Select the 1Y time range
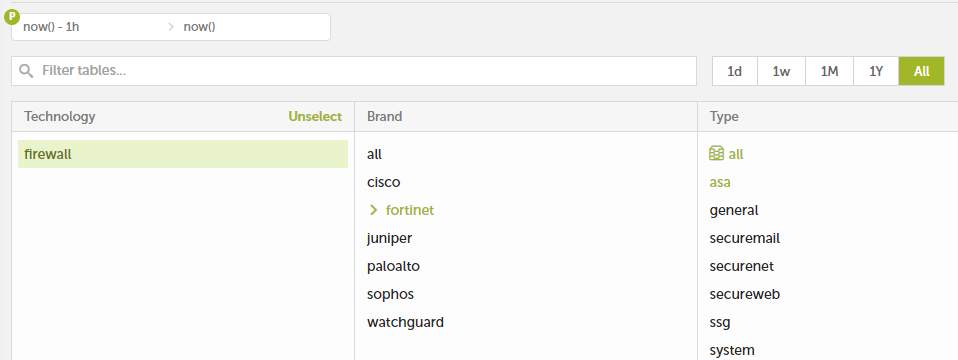This screenshot has height=360, width=958. [x=876, y=71]
